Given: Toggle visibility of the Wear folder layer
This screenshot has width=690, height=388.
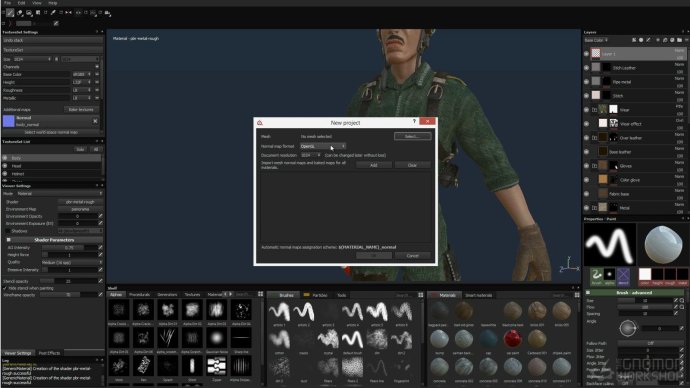Looking at the screenshot, I should (587, 110).
